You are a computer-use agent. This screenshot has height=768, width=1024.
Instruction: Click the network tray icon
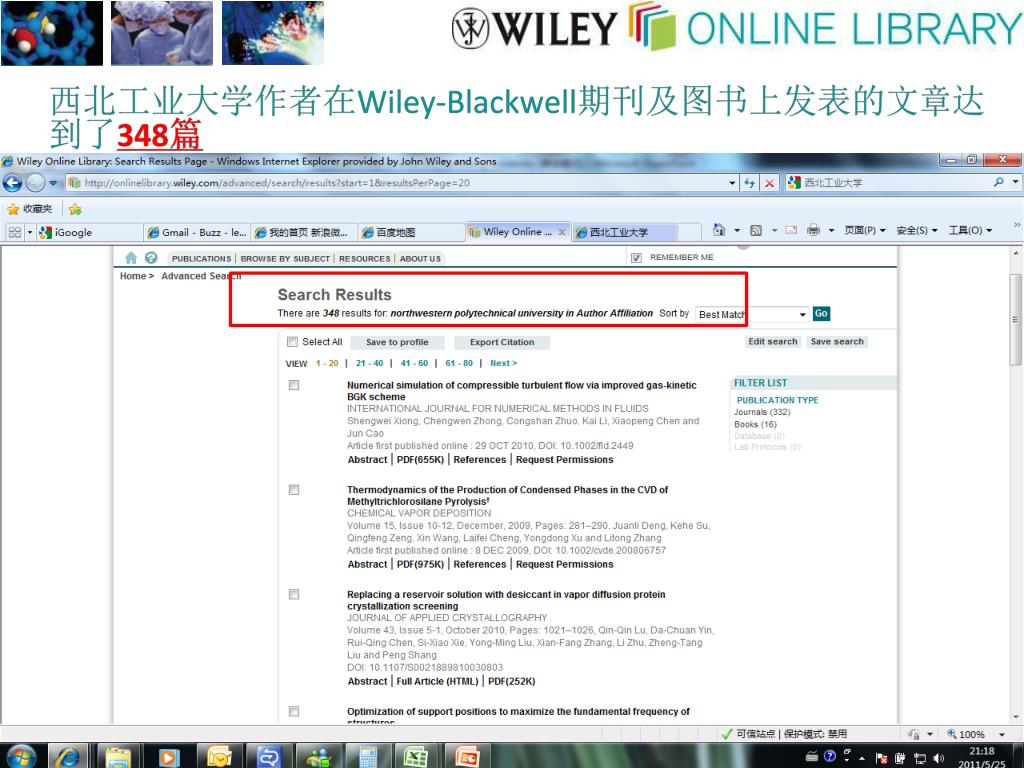click(921, 758)
